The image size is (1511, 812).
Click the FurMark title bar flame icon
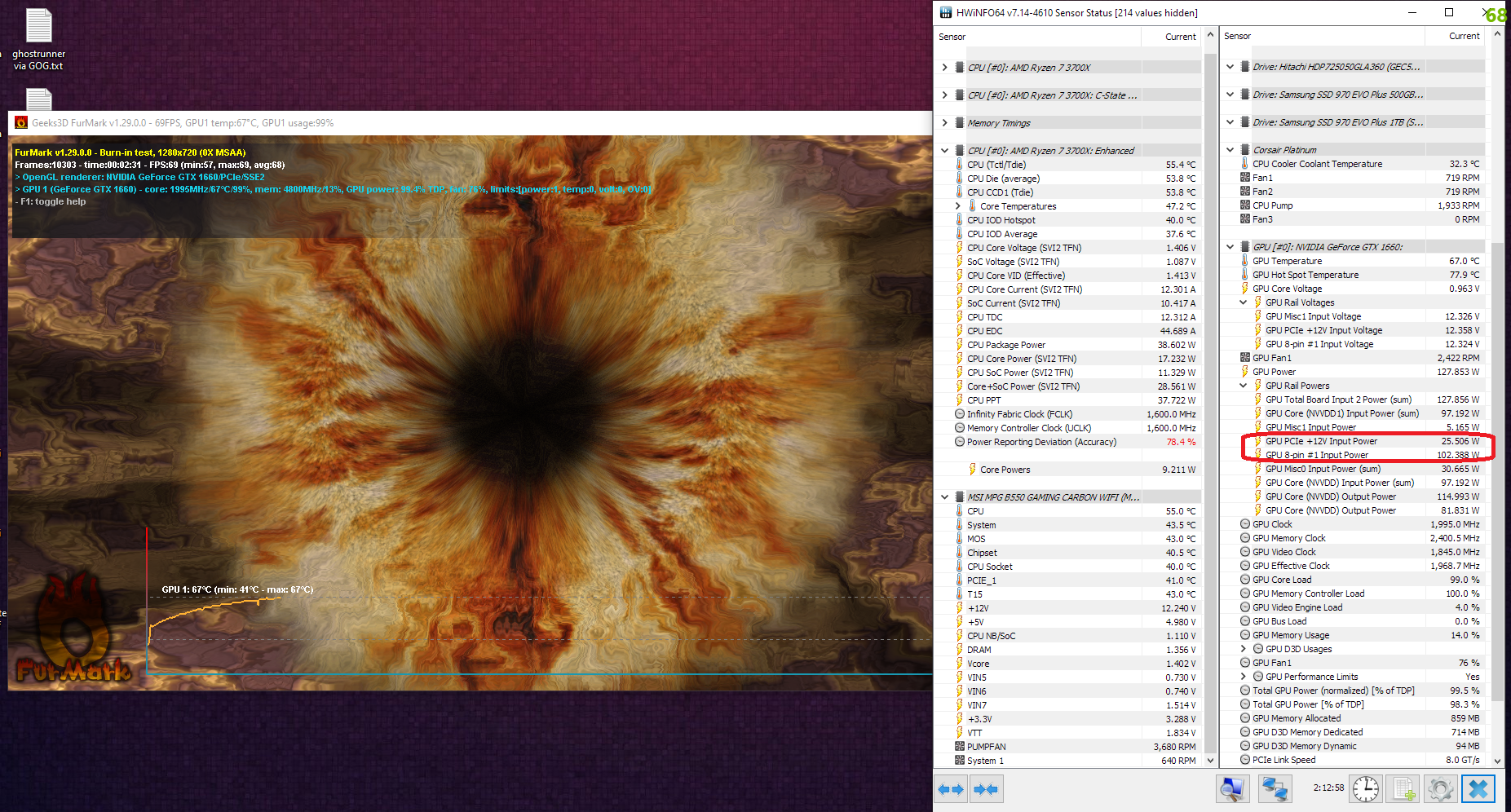[x=20, y=123]
